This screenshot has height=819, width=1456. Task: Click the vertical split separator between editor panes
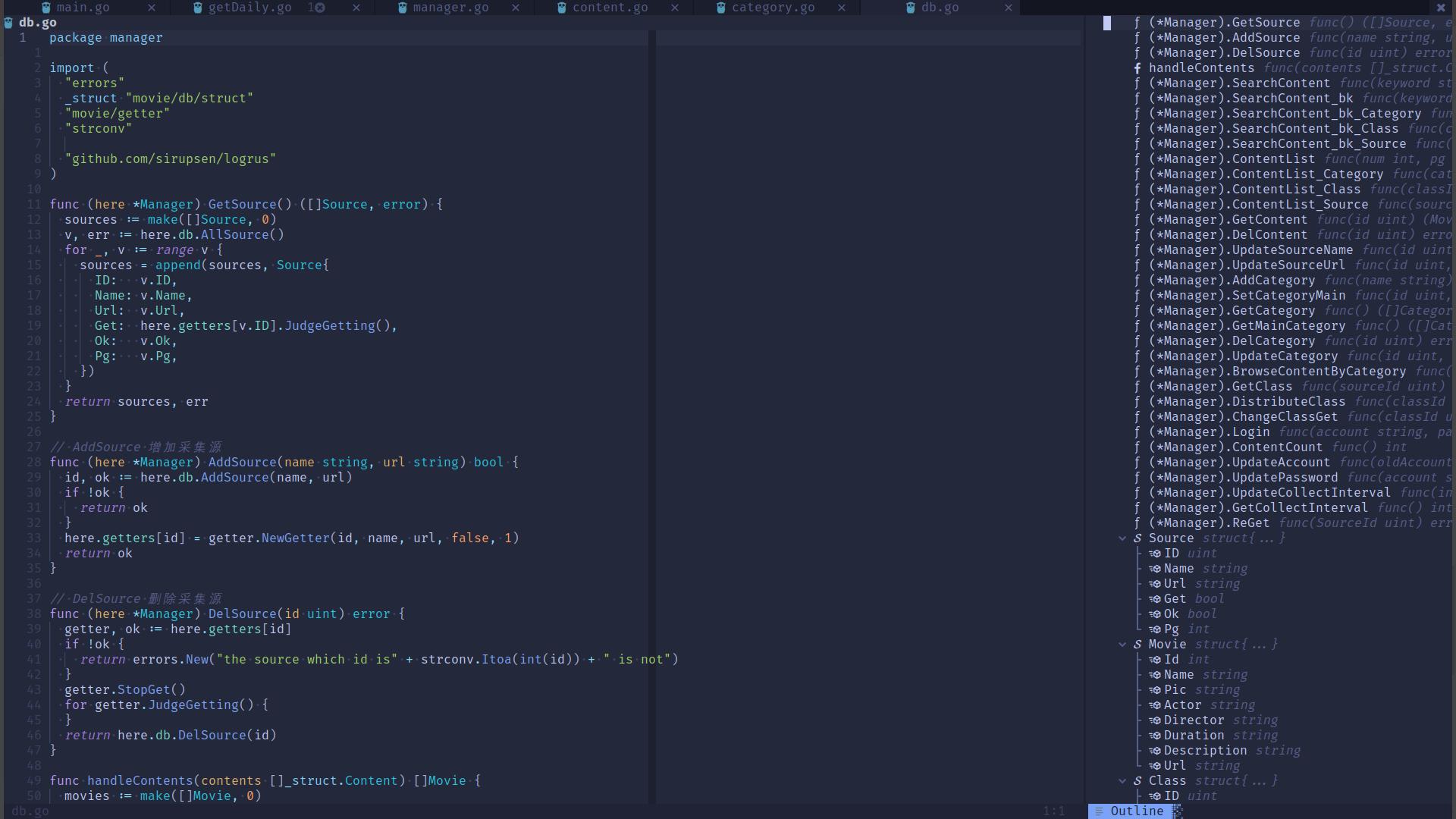(x=652, y=417)
